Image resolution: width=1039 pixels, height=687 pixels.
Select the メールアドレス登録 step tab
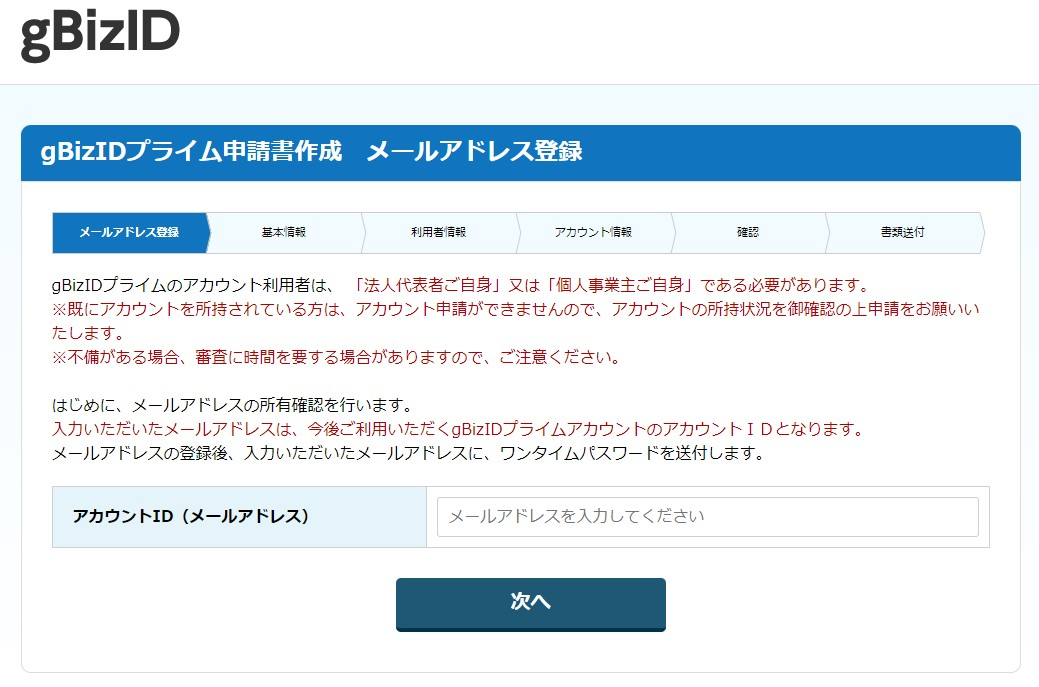(x=128, y=231)
